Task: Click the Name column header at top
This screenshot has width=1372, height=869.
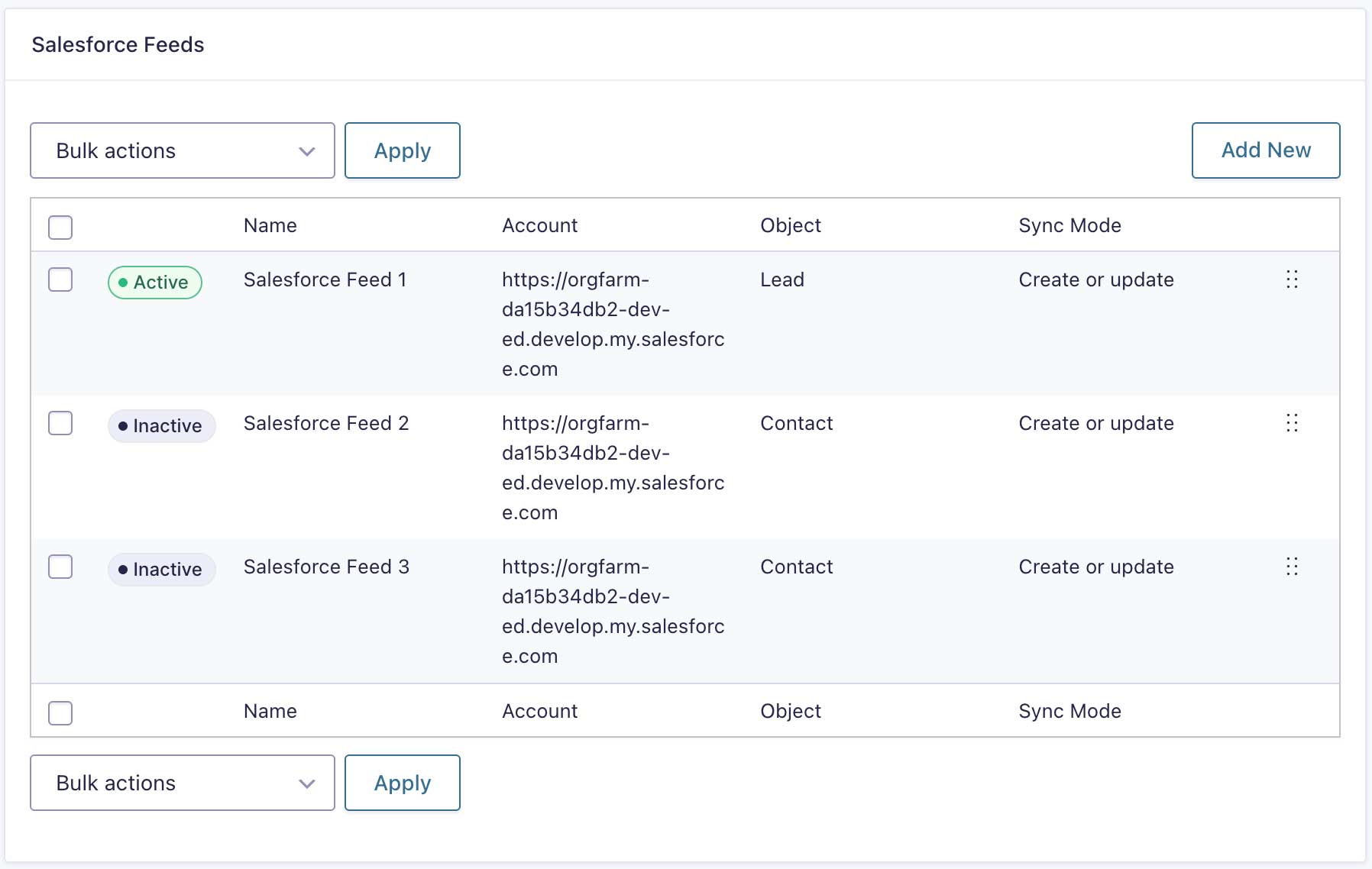Action: tap(270, 226)
